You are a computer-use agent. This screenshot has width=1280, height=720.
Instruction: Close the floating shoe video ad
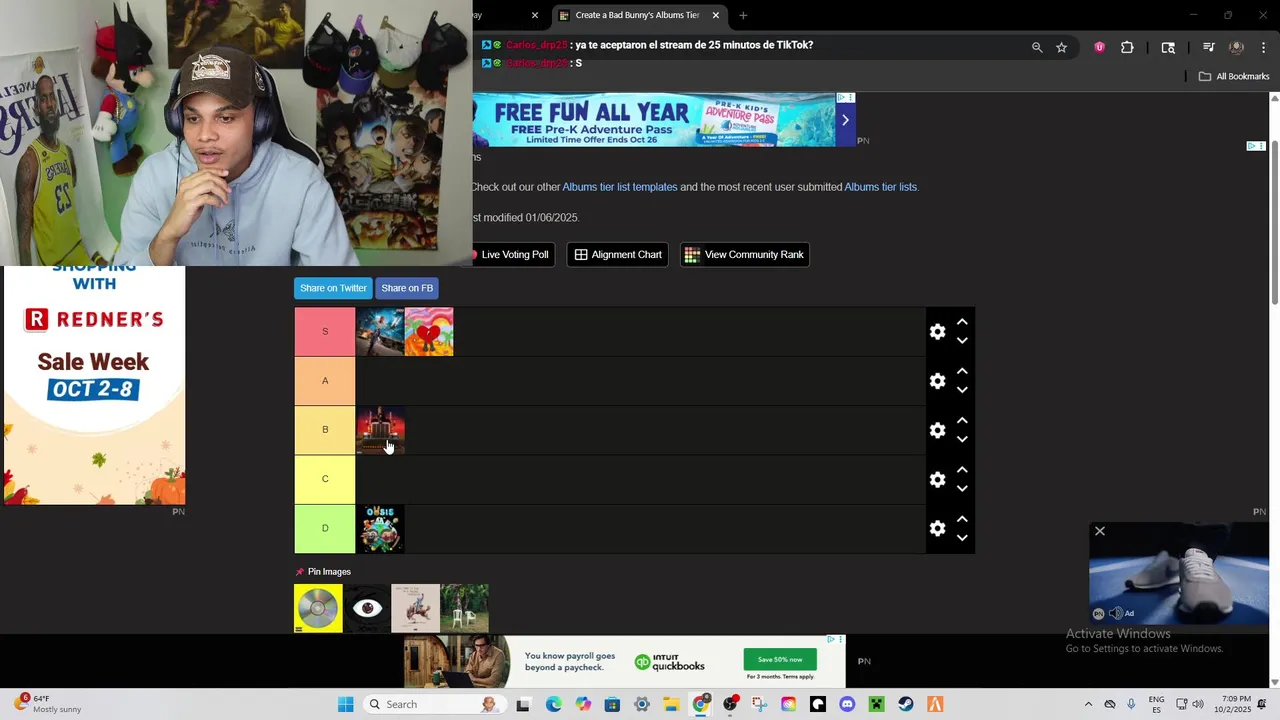coord(1100,531)
